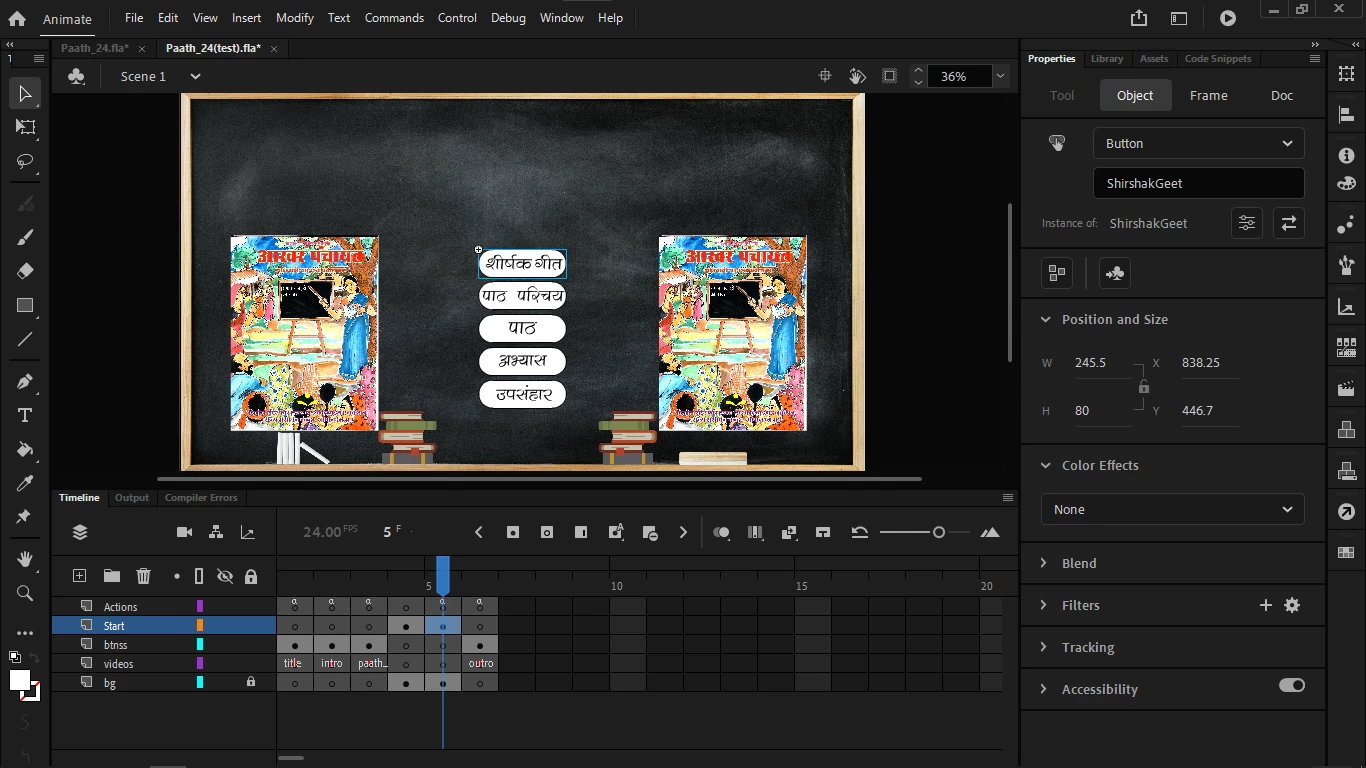
Task: Click the Center Stage icon
Action: click(x=825, y=76)
